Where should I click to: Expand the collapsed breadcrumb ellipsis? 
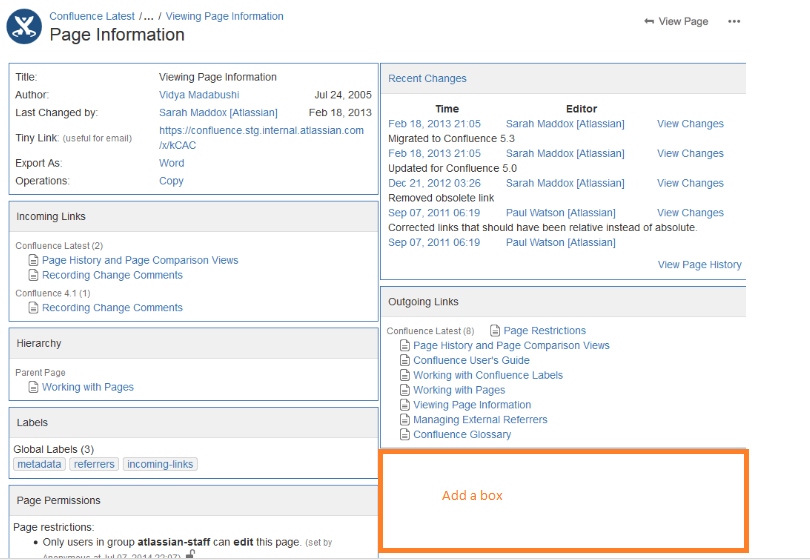(x=148, y=17)
